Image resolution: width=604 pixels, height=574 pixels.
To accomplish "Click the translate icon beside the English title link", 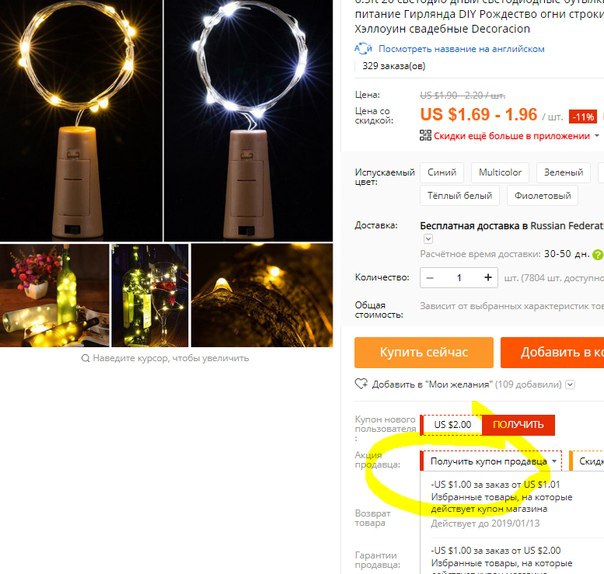I will tap(363, 49).
